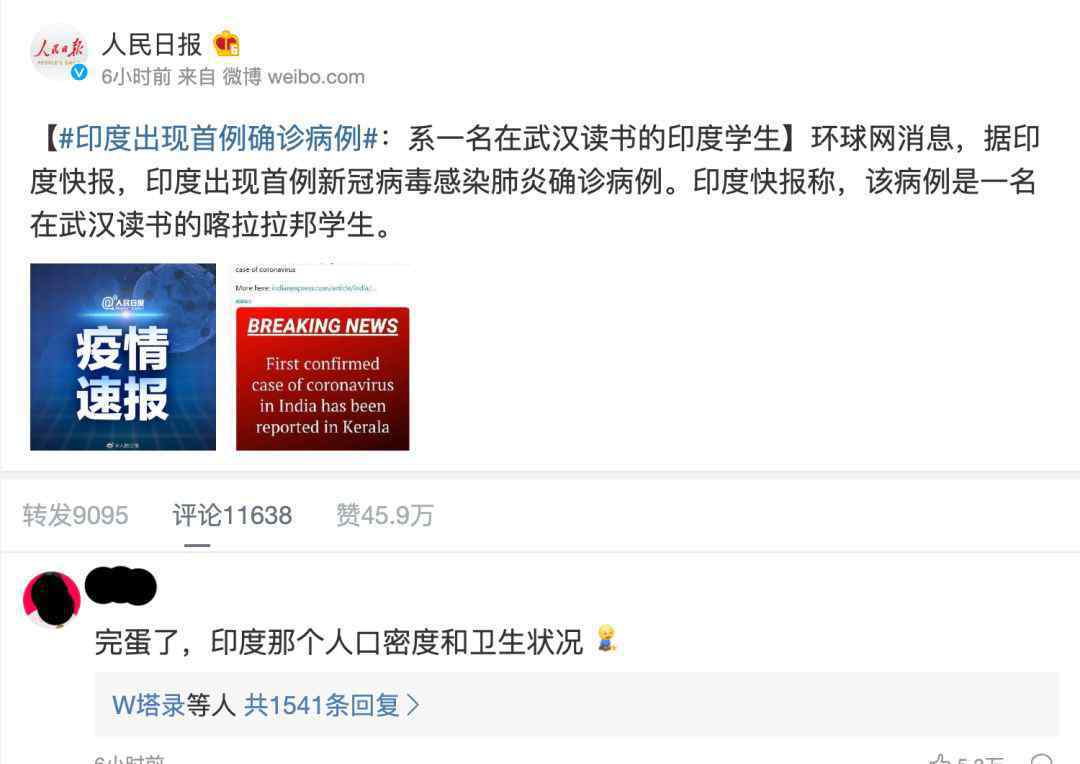Reply with the comment bubble icon
This screenshot has width=1080, height=764.
(x=1041, y=758)
